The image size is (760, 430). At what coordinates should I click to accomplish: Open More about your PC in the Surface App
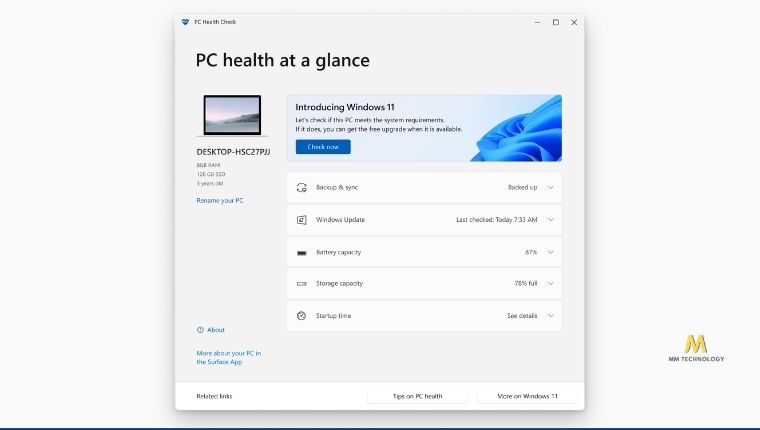229,357
